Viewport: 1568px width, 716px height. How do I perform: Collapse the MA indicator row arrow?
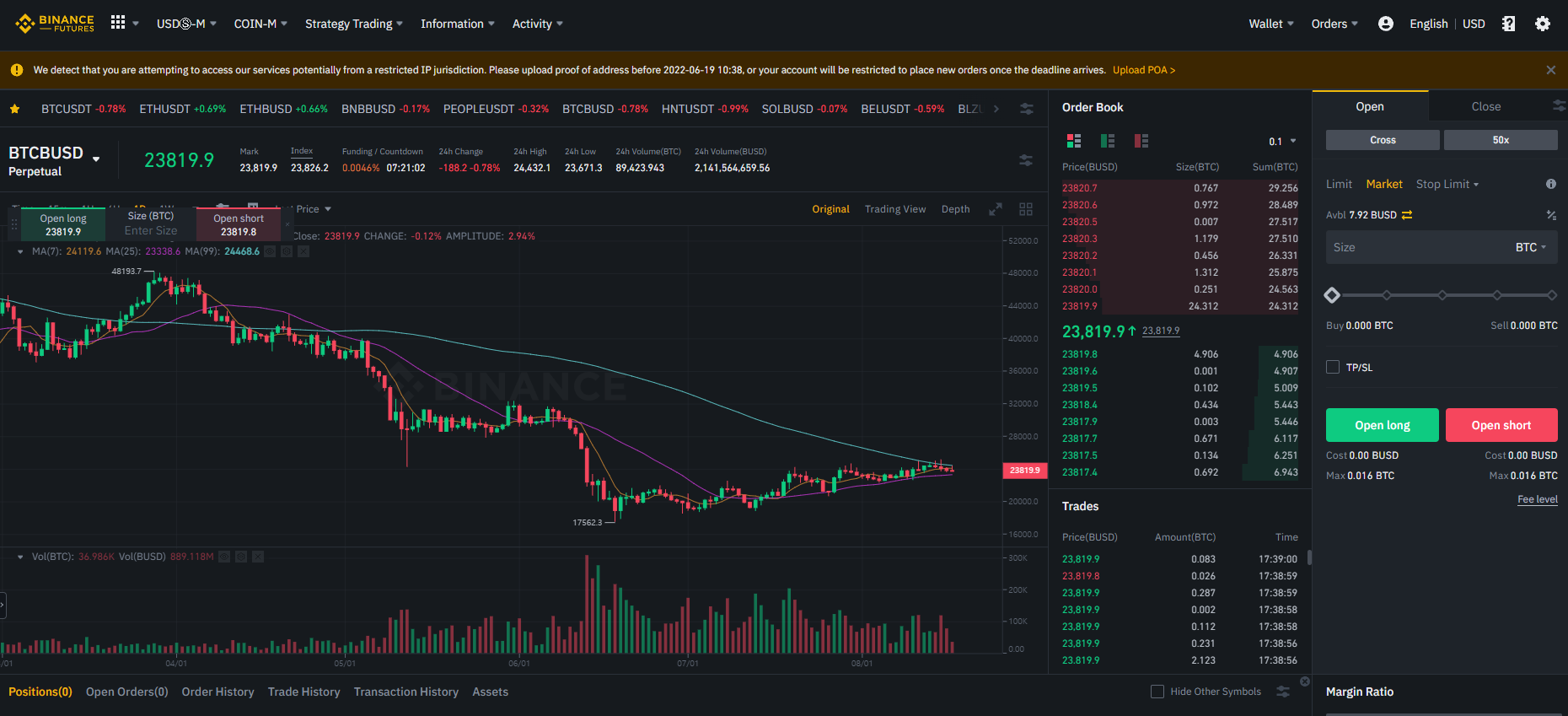(20, 251)
